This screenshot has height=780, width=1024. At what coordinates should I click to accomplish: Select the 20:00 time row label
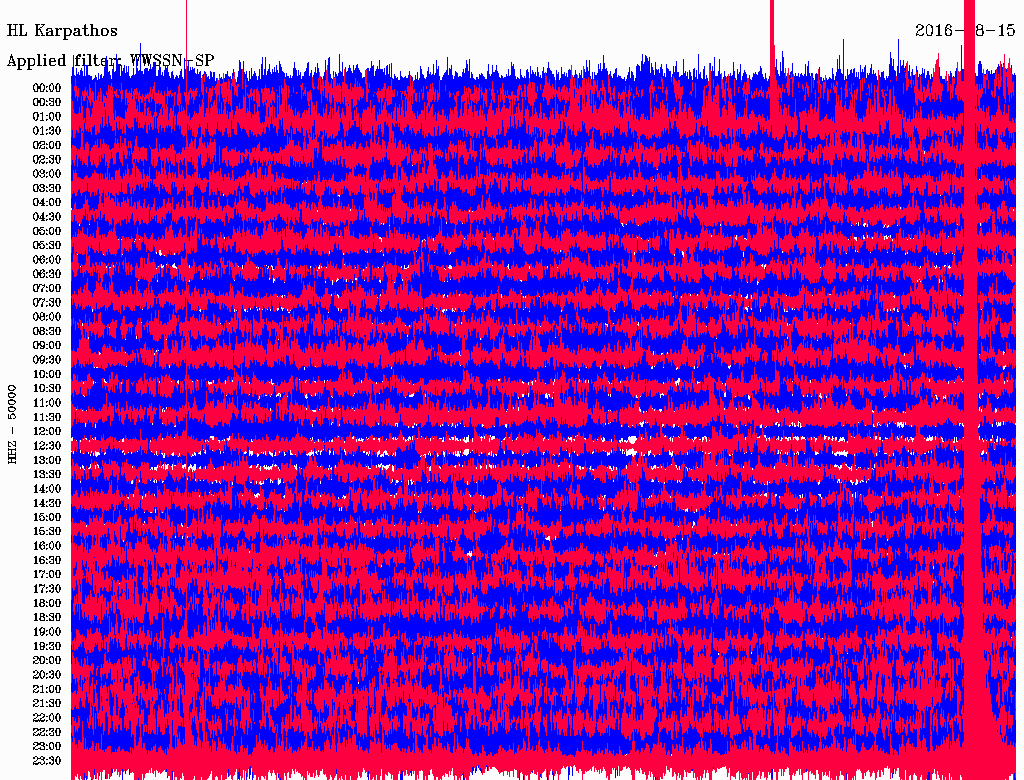[x=47, y=660]
